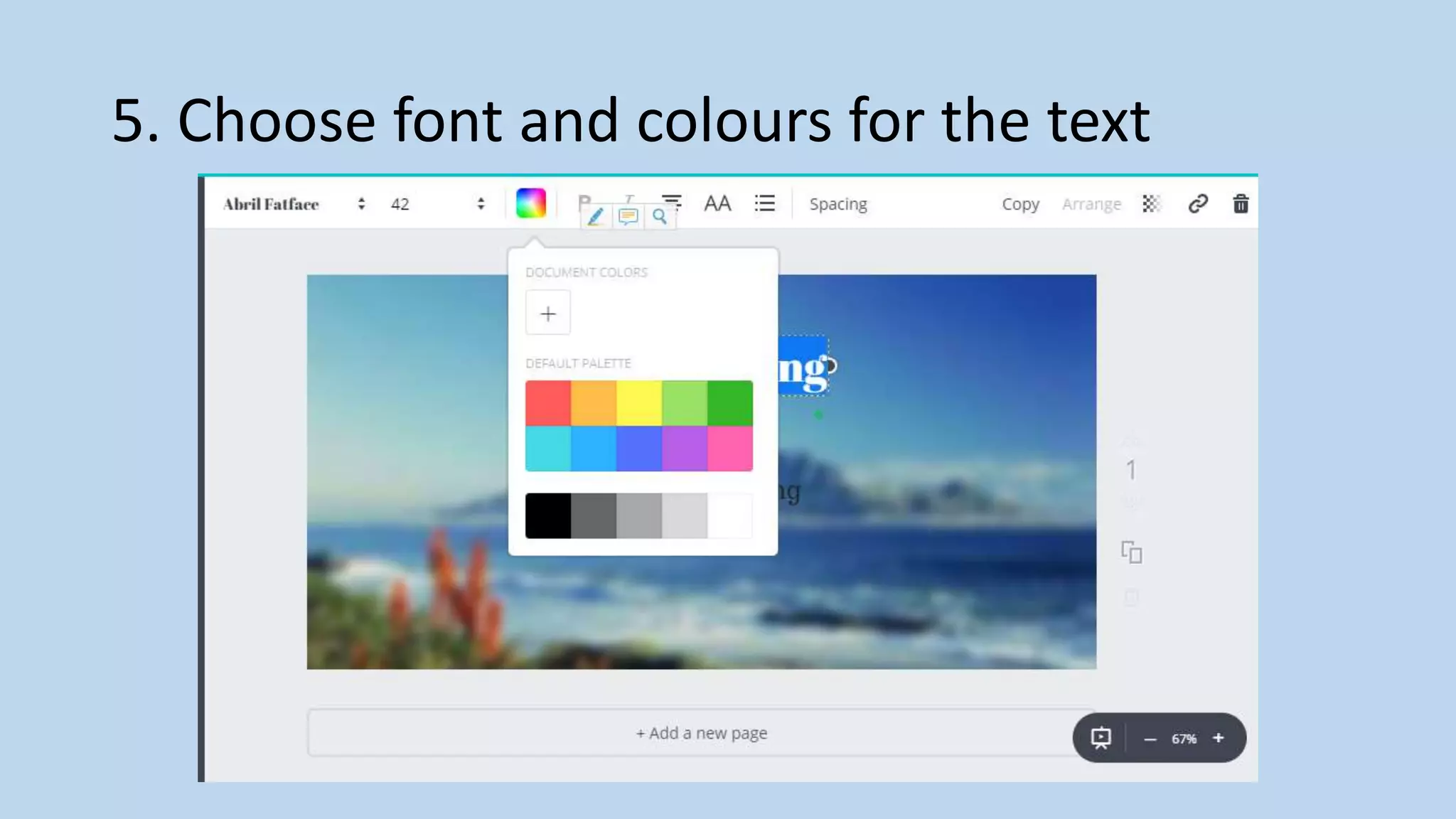Toggle bulleted list icon
The image size is (1456, 819).
764,204
